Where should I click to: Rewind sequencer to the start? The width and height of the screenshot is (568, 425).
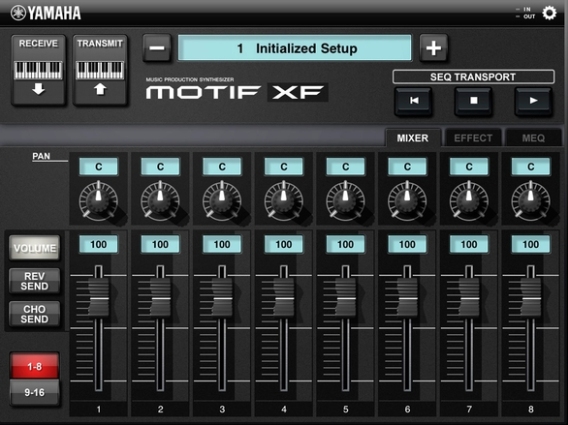coord(413,101)
